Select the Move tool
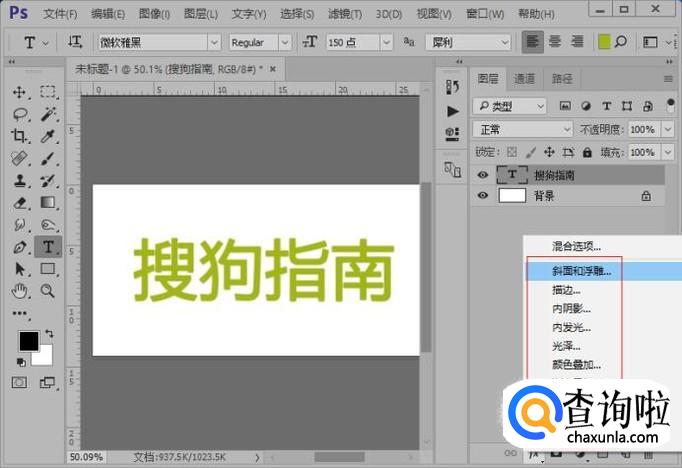Screen dimensions: 682x468 pos(19,92)
